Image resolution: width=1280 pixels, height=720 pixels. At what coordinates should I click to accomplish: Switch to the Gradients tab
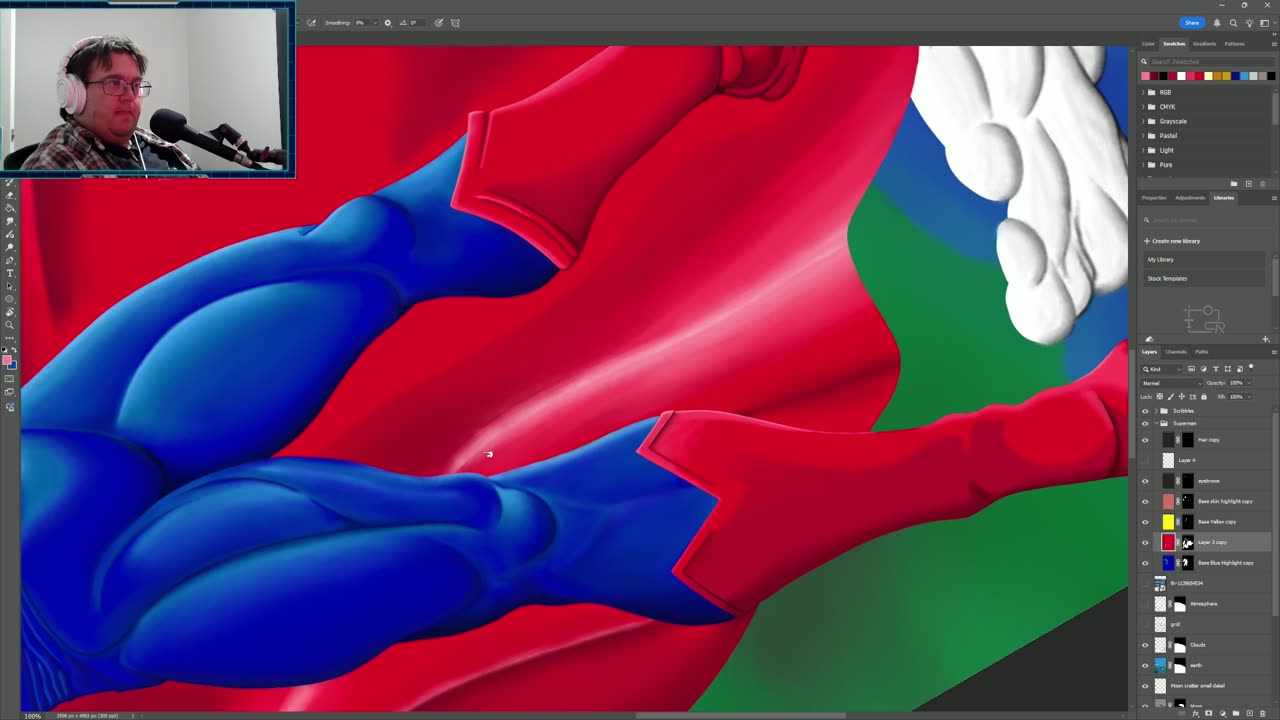pos(1204,44)
